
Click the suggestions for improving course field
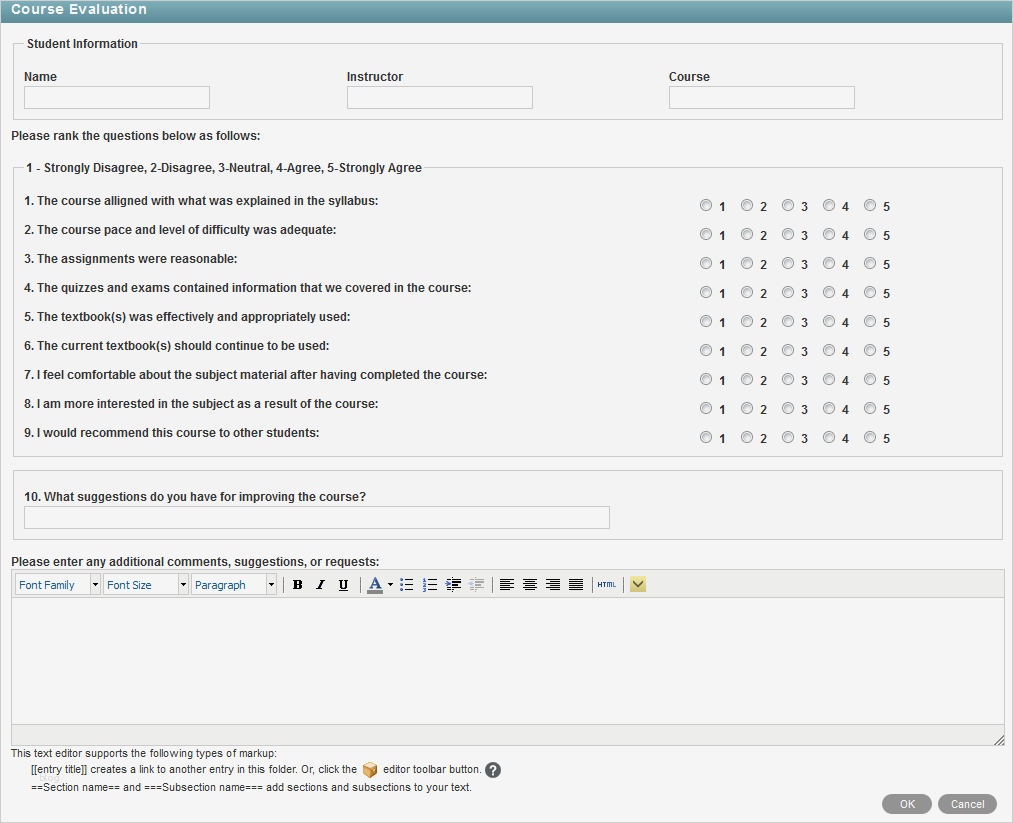pos(317,517)
